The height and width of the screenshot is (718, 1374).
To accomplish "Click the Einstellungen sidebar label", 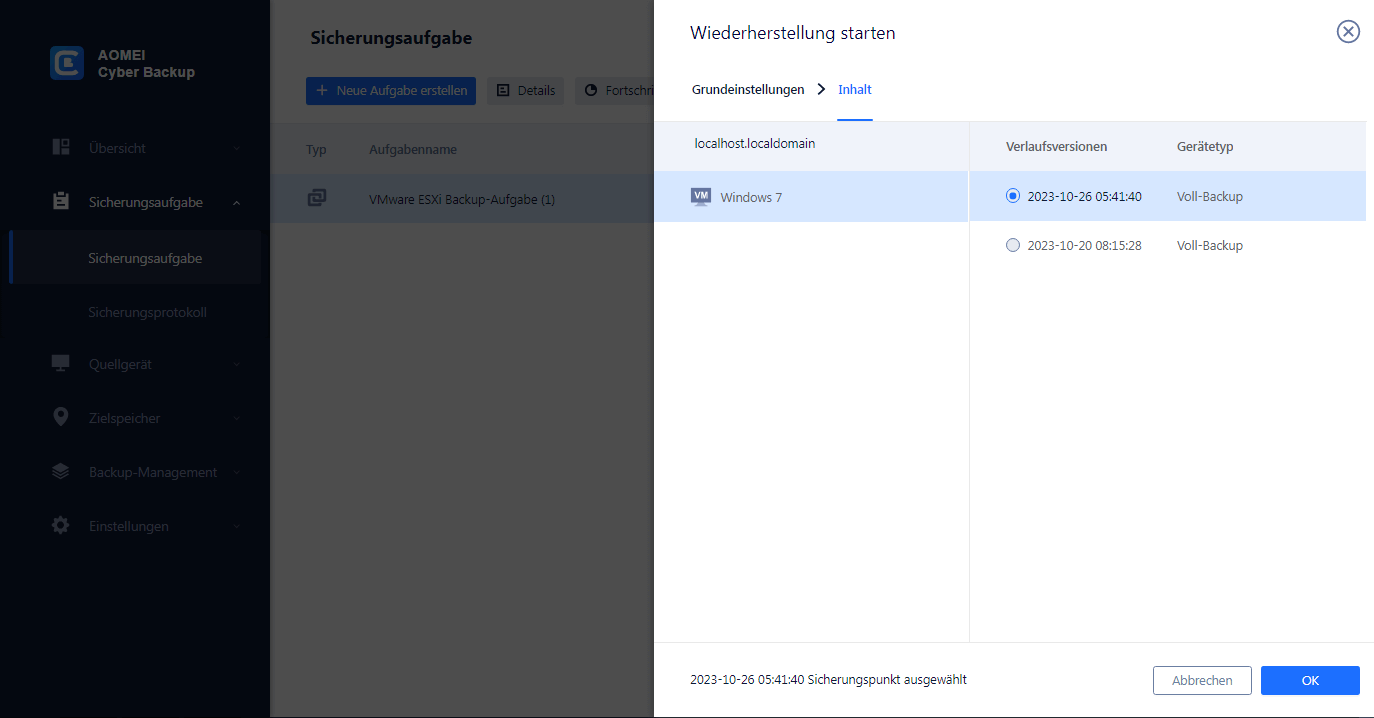I will pos(128,526).
